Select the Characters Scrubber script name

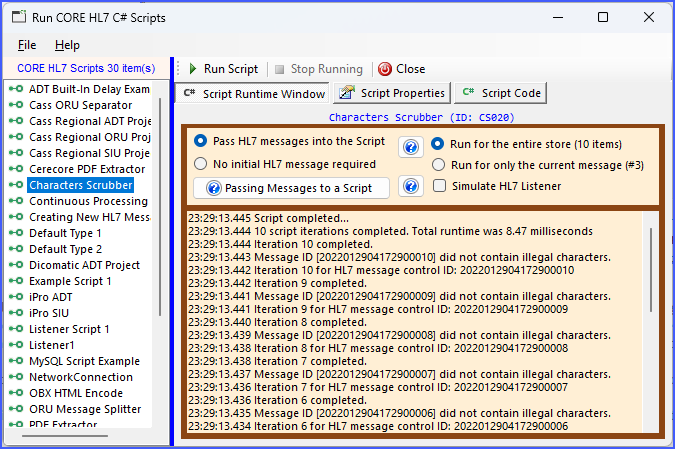(81, 185)
